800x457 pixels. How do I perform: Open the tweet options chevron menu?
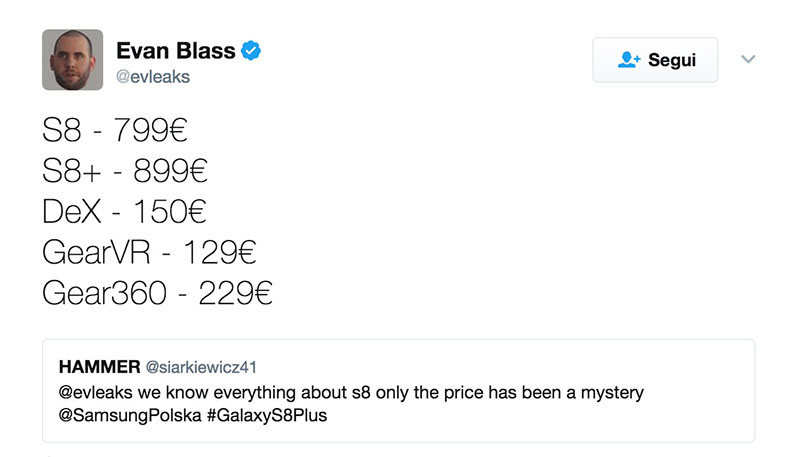pos(748,60)
